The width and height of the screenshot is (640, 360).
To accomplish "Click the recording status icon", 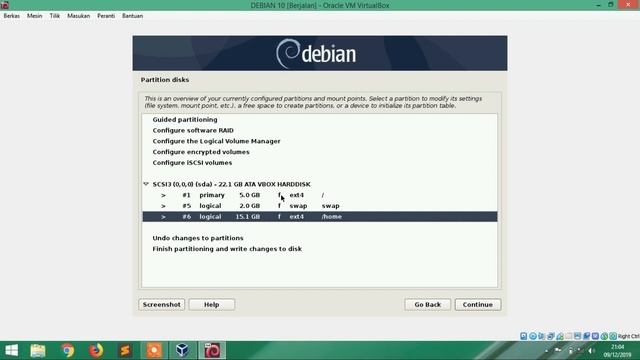I will (586, 336).
